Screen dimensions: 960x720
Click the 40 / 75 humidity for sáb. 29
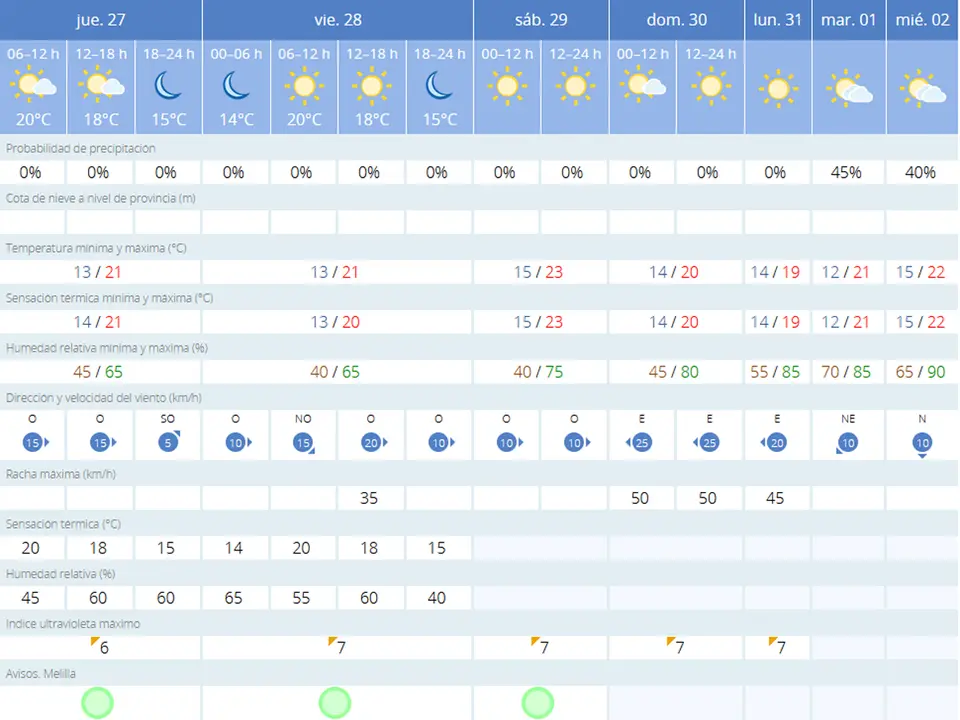click(538, 372)
